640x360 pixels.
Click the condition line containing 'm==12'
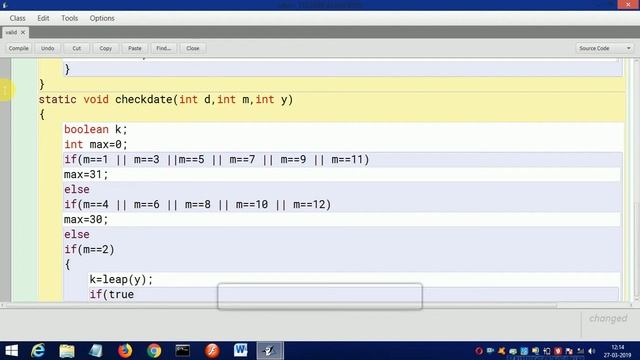coord(198,204)
